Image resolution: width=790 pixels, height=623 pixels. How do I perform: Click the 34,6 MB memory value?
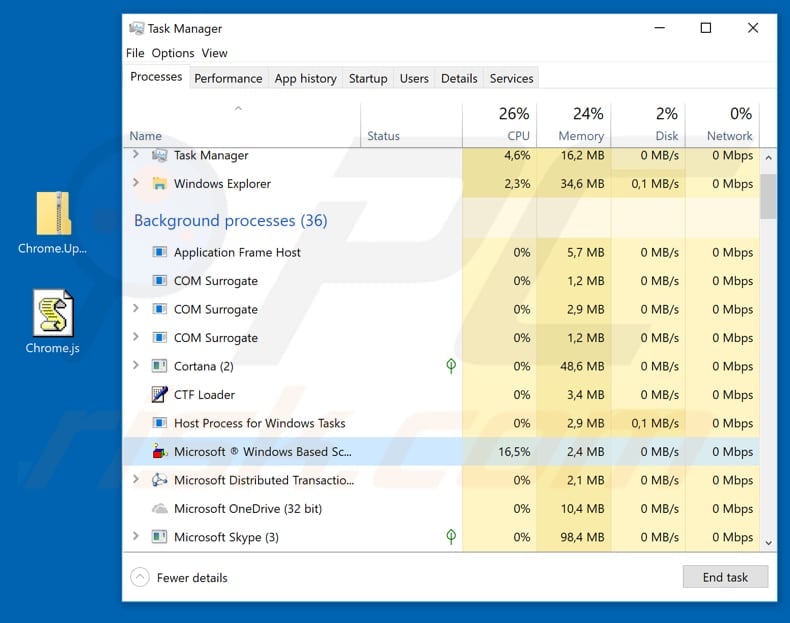[x=582, y=184]
